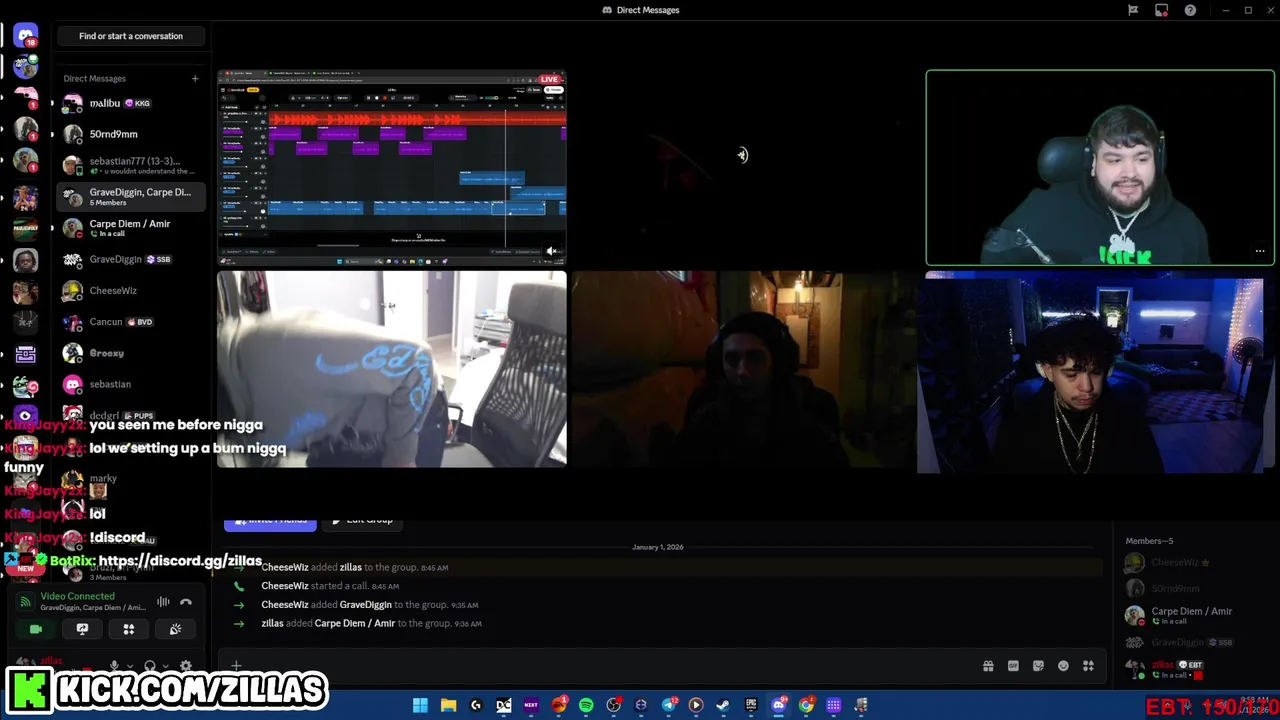Open Epic Games Launcher from taskbar
Screen dimensions: 1280x720
[x=751, y=705]
